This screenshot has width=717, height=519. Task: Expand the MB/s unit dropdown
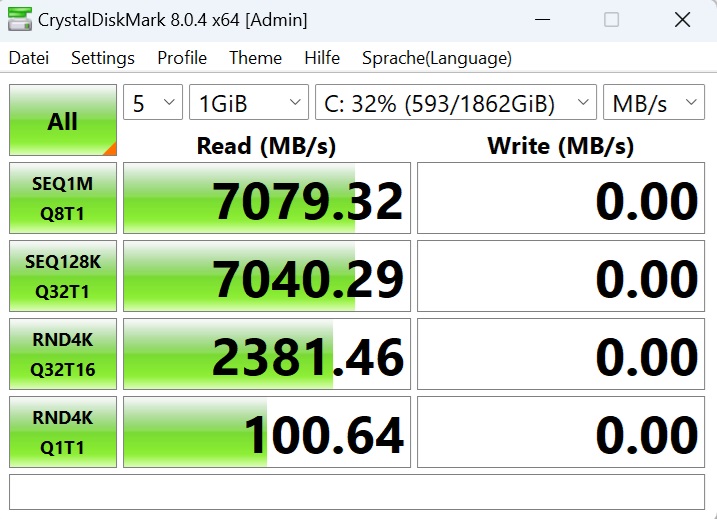(x=654, y=102)
